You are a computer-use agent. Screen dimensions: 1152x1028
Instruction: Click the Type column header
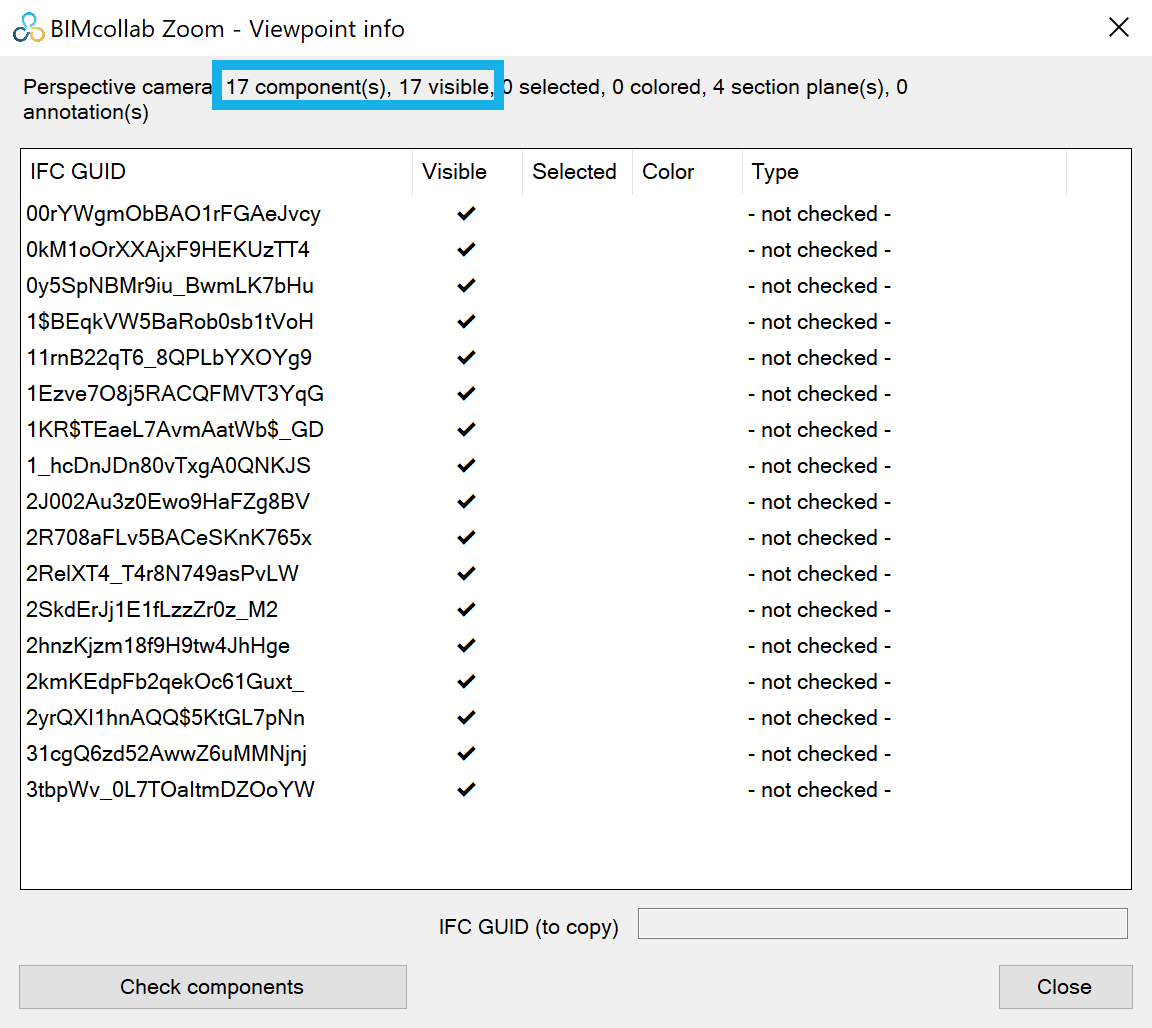904,172
